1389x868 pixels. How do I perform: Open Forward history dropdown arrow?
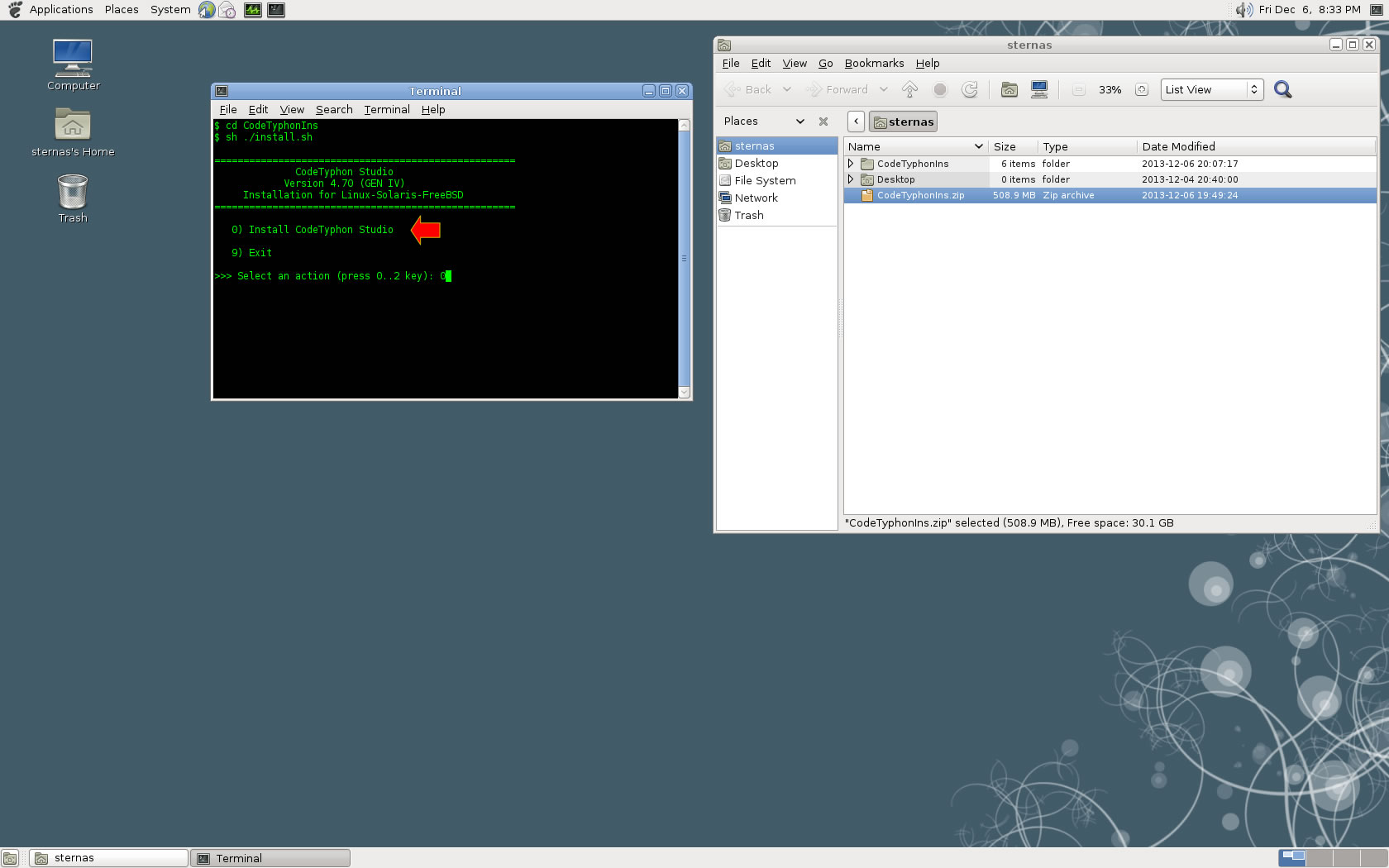coord(884,89)
